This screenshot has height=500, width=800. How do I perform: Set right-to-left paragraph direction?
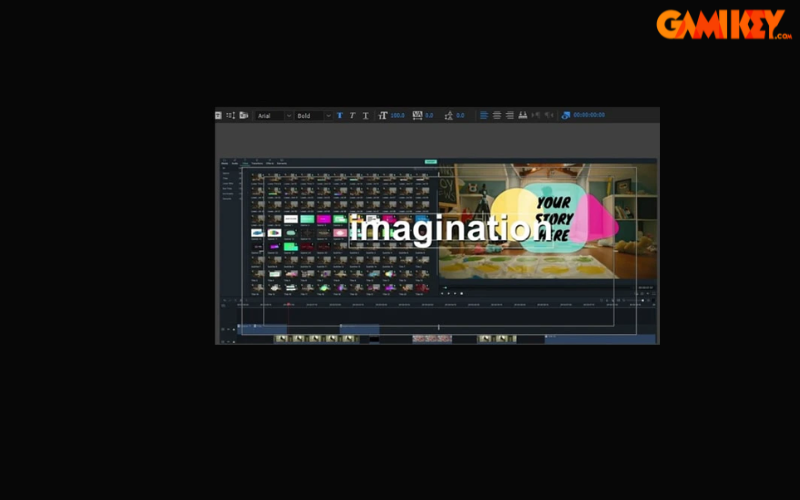click(549, 115)
